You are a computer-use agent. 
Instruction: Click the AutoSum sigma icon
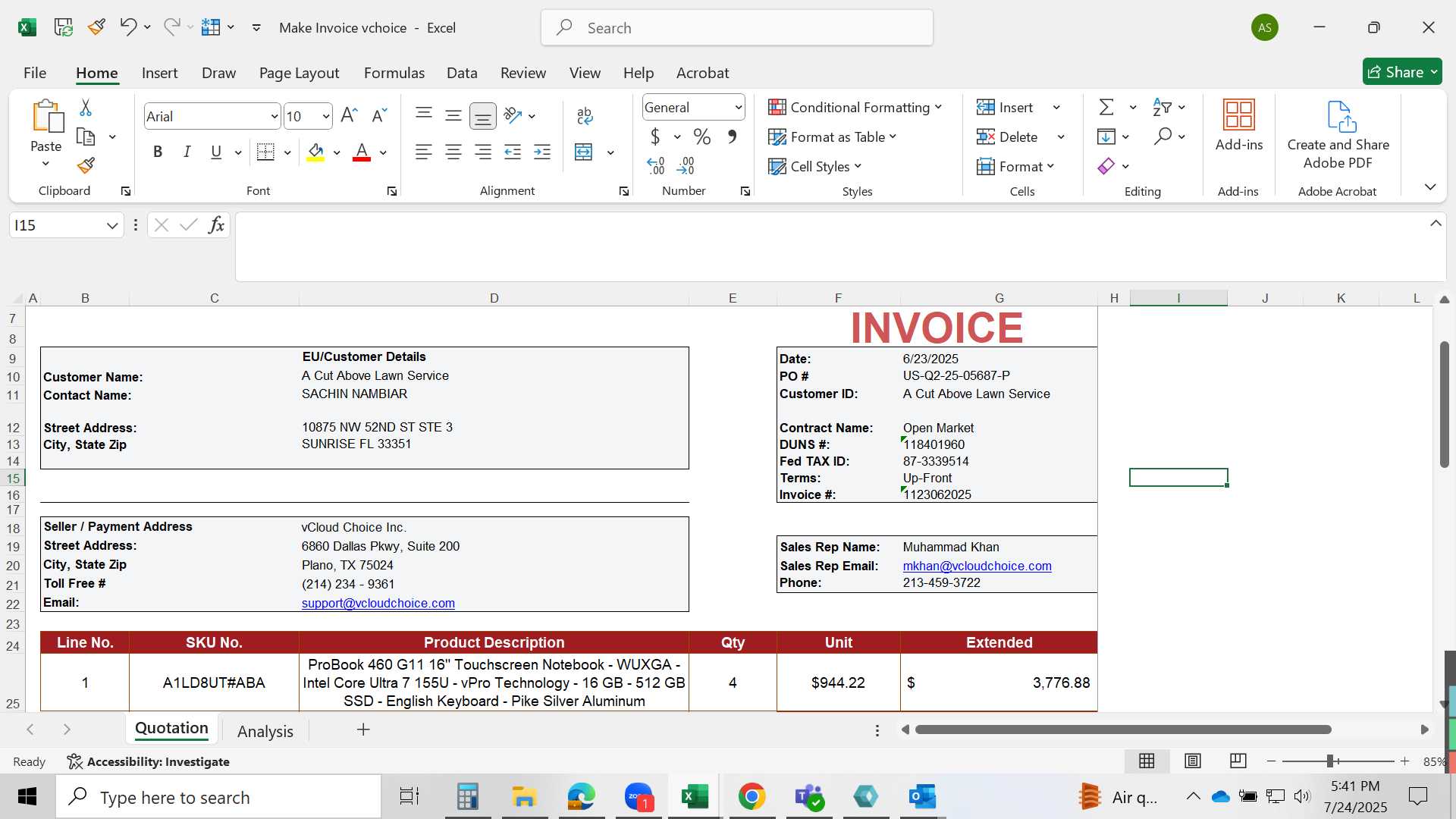tap(1106, 107)
